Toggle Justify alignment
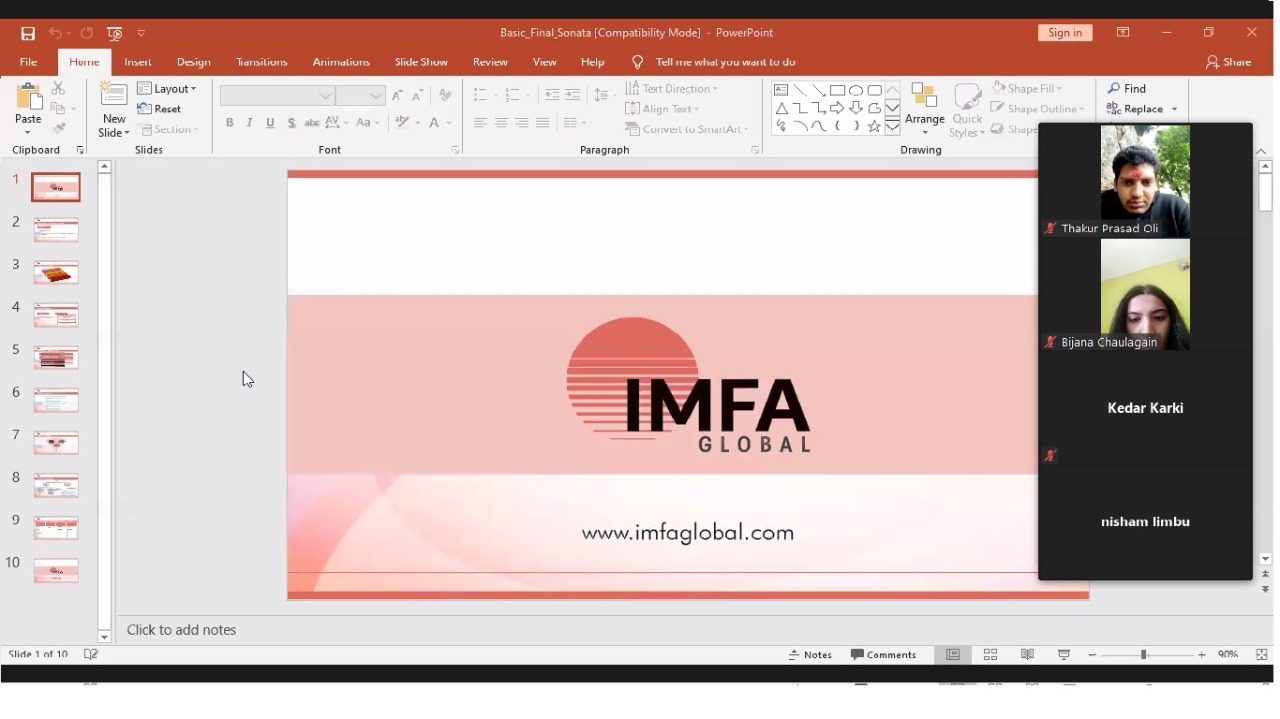 (543, 123)
